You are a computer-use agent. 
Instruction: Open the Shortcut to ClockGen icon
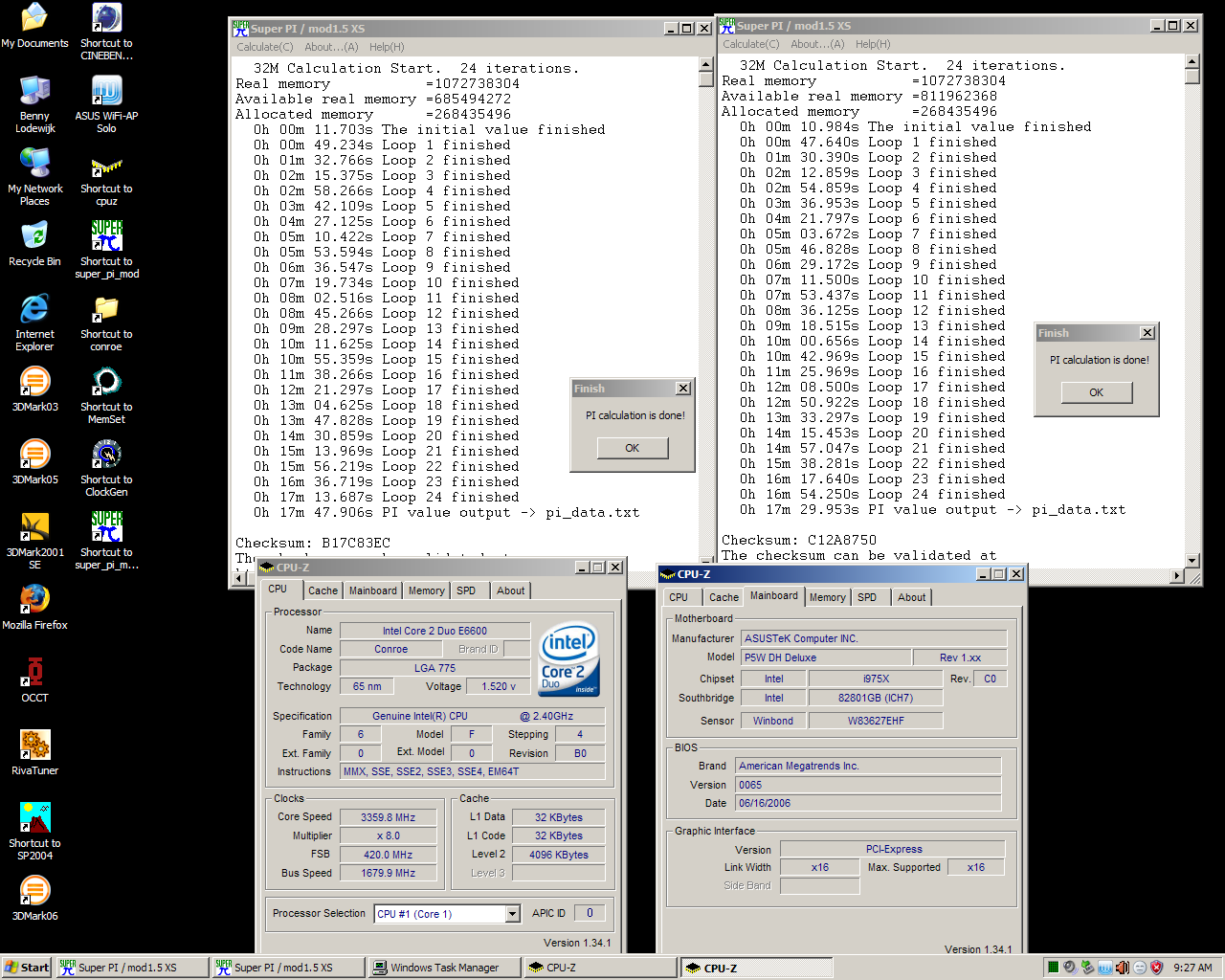coord(106,457)
